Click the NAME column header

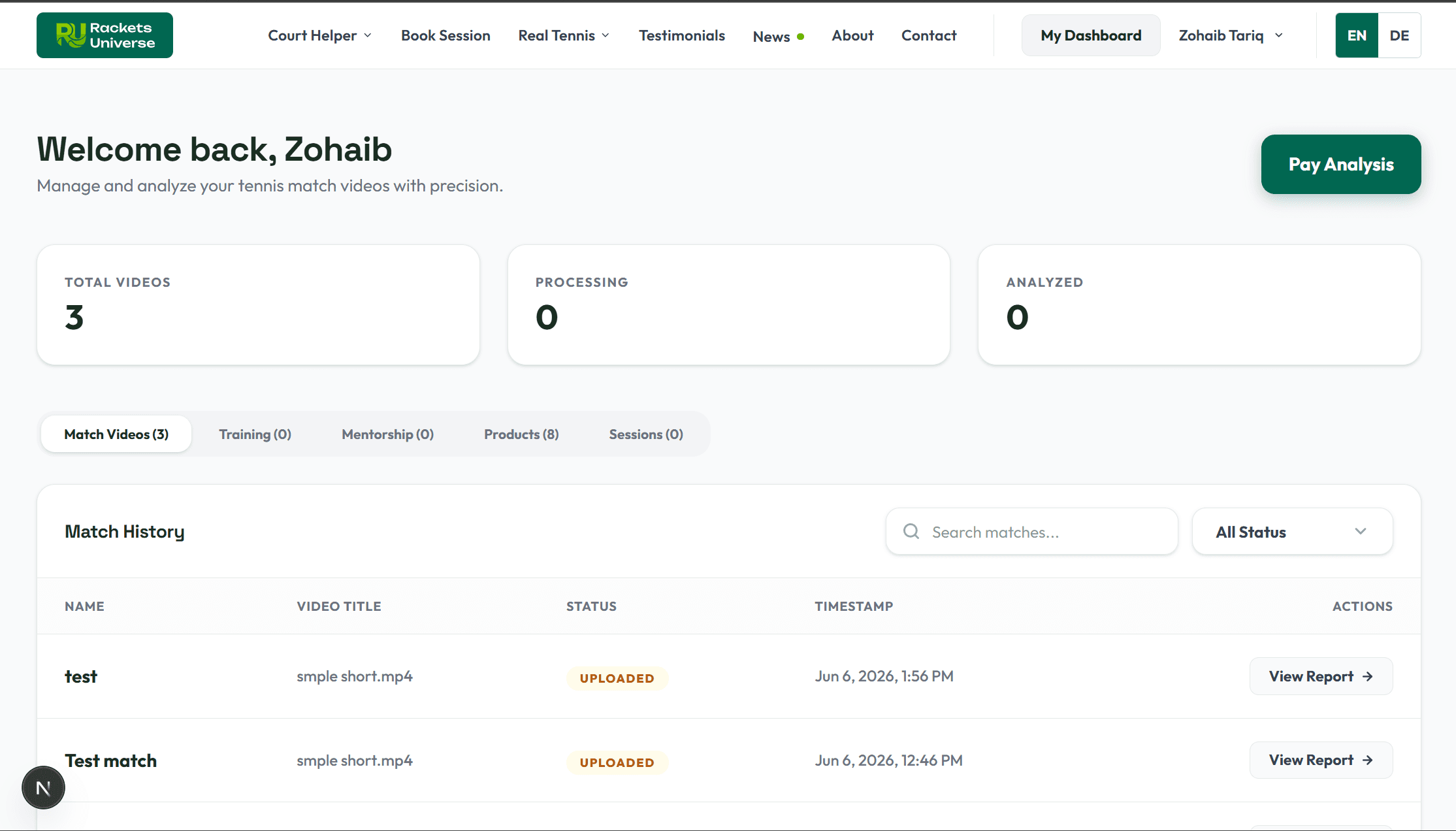click(x=84, y=606)
